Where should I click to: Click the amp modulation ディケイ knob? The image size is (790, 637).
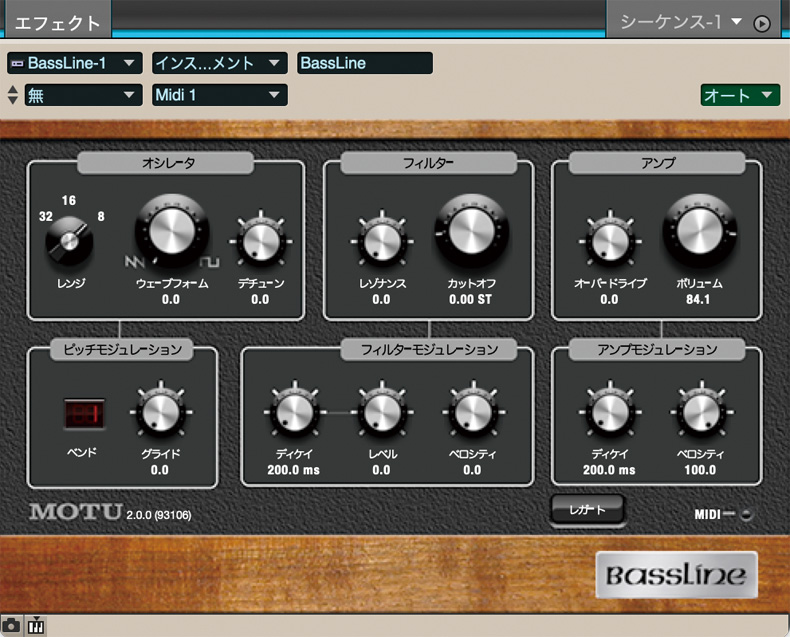coord(610,412)
